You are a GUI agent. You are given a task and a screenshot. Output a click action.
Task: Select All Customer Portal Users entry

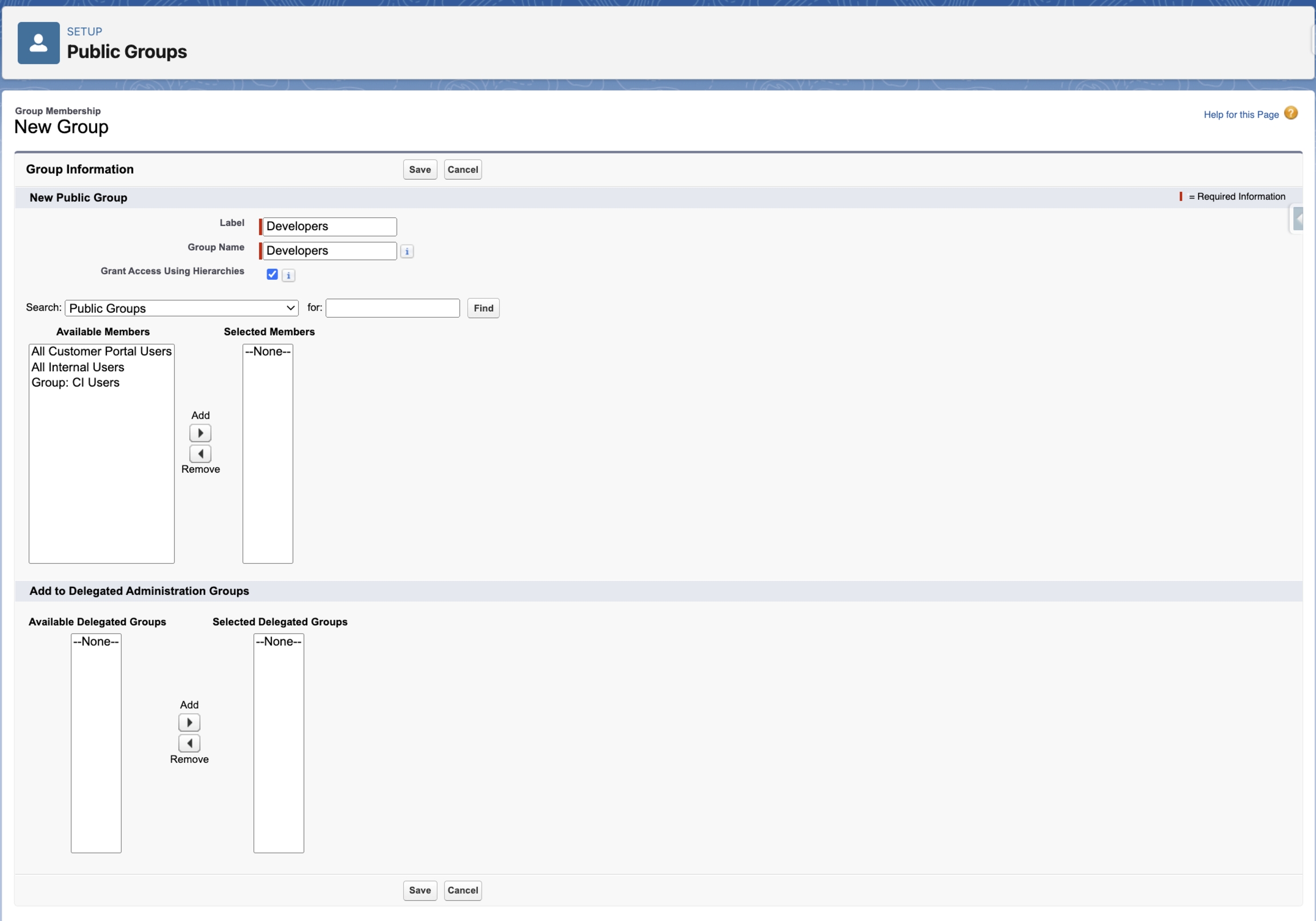click(x=102, y=351)
